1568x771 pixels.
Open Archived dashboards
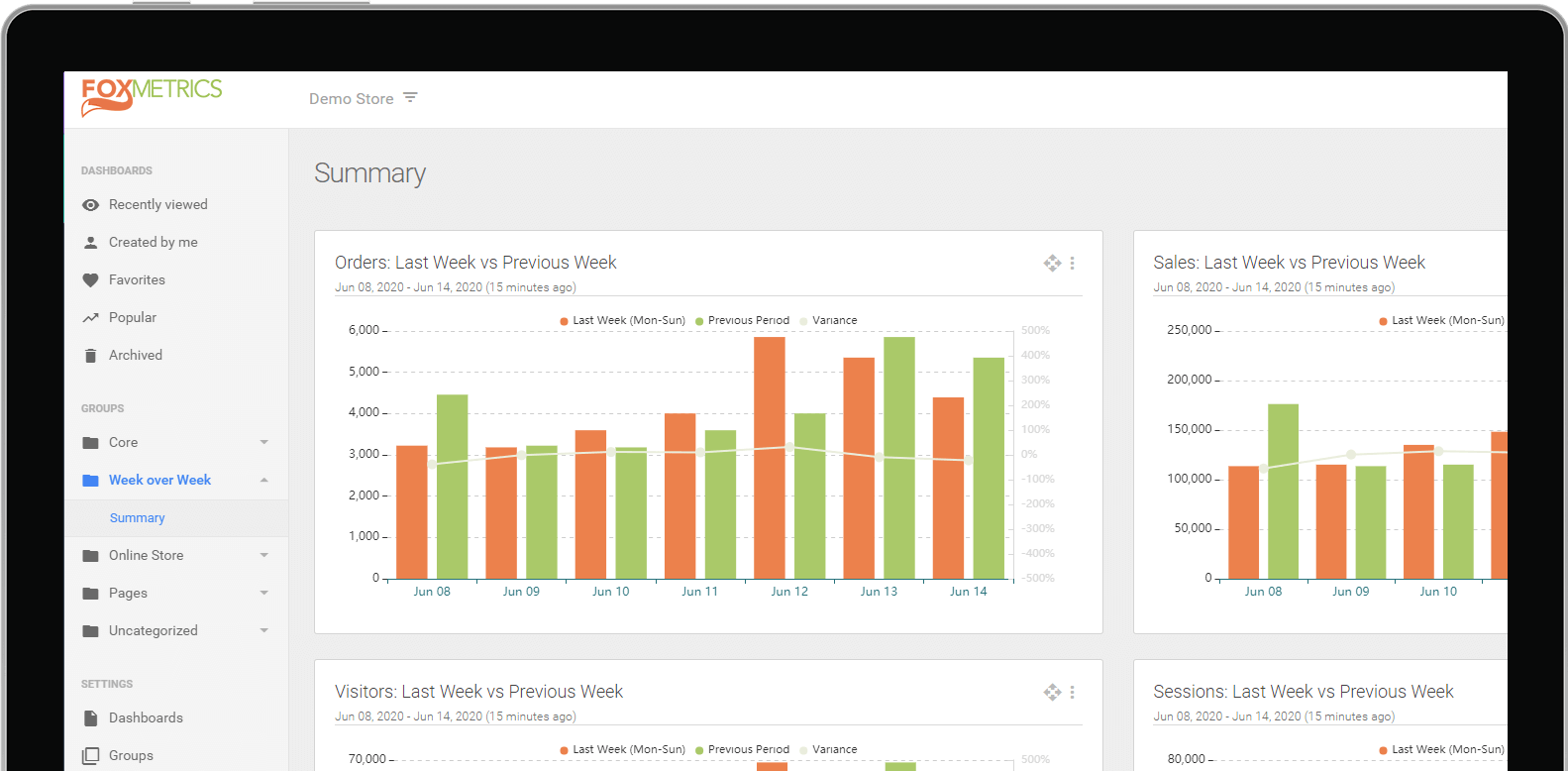point(136,356)
